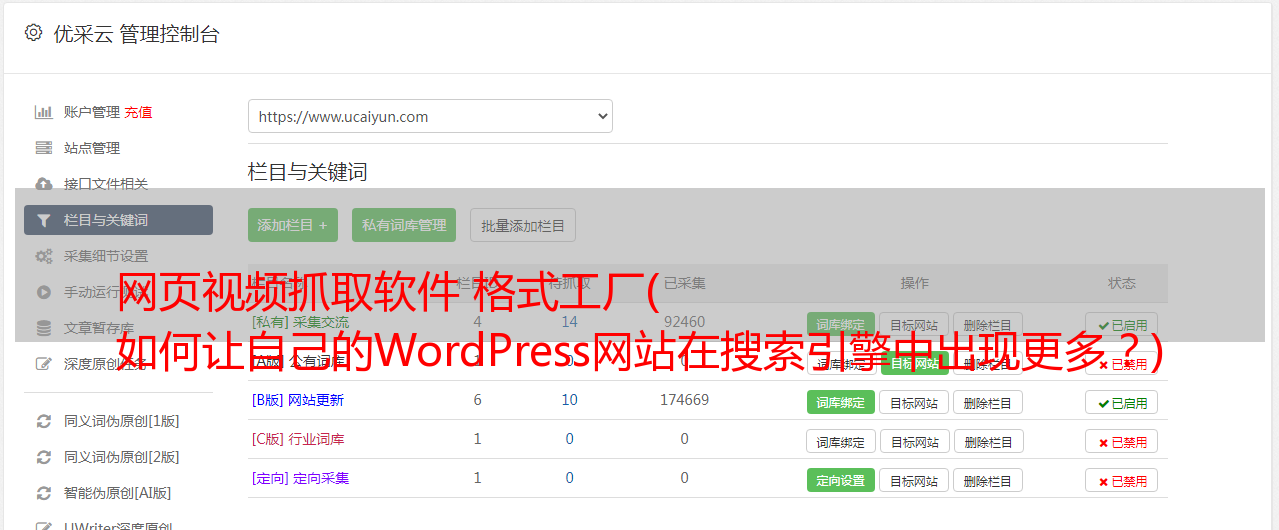Click the database icon beside 文章暂存库
The width and height of the screenshot is (1279, 530).
(x=44, y=328)
